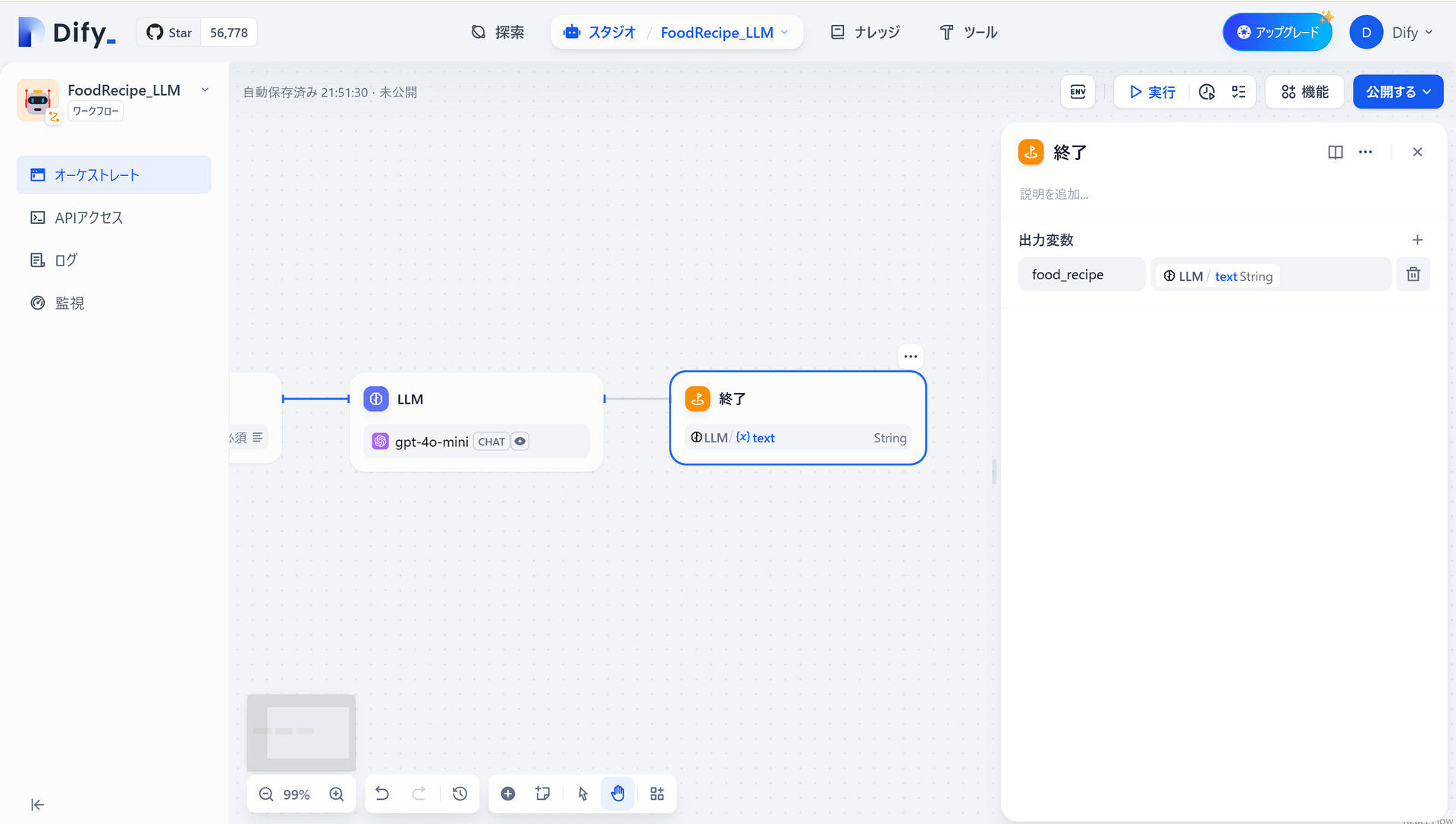Open version history icon in bottom toolbar
This screenshot has width=1456, height=824.
(x=460, y=794)
